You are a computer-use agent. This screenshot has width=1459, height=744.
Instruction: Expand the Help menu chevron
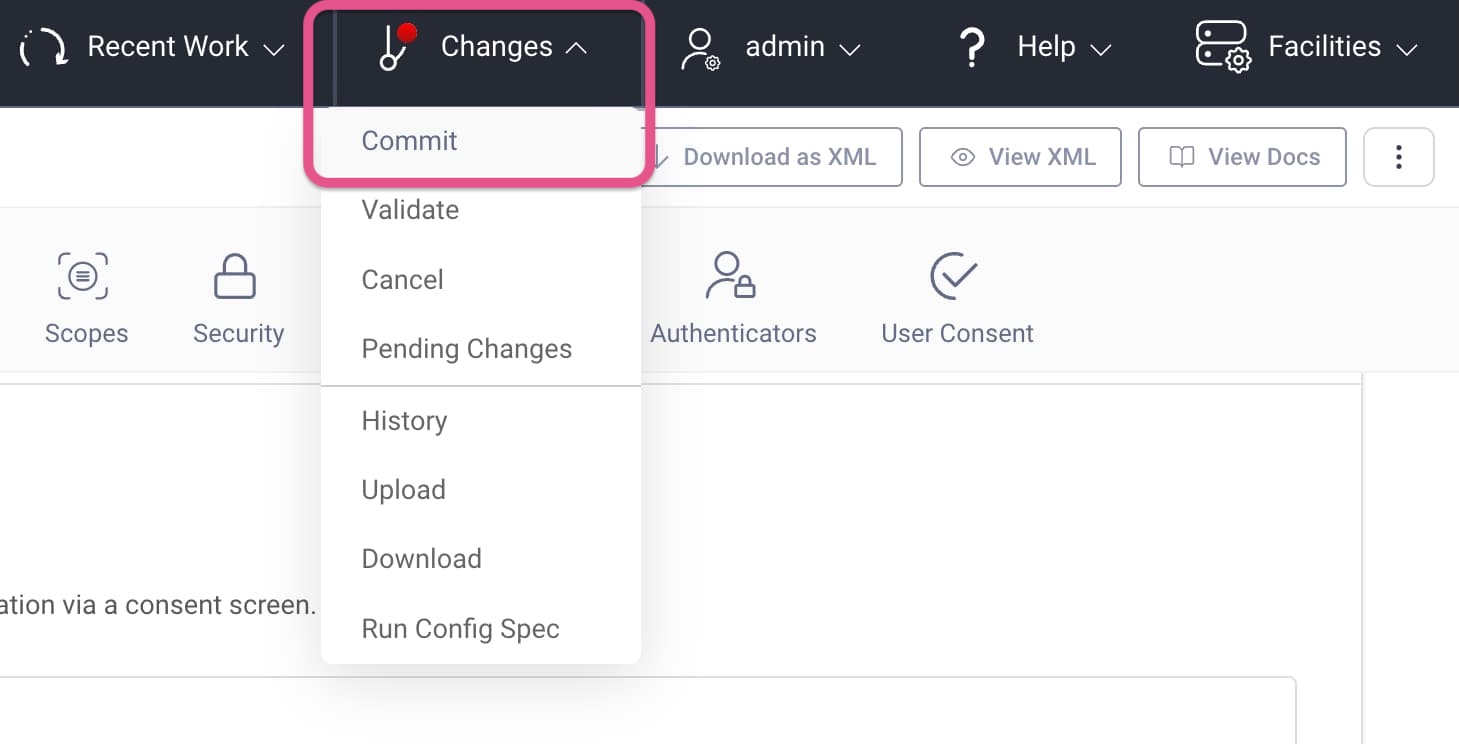coord(1102,50)
